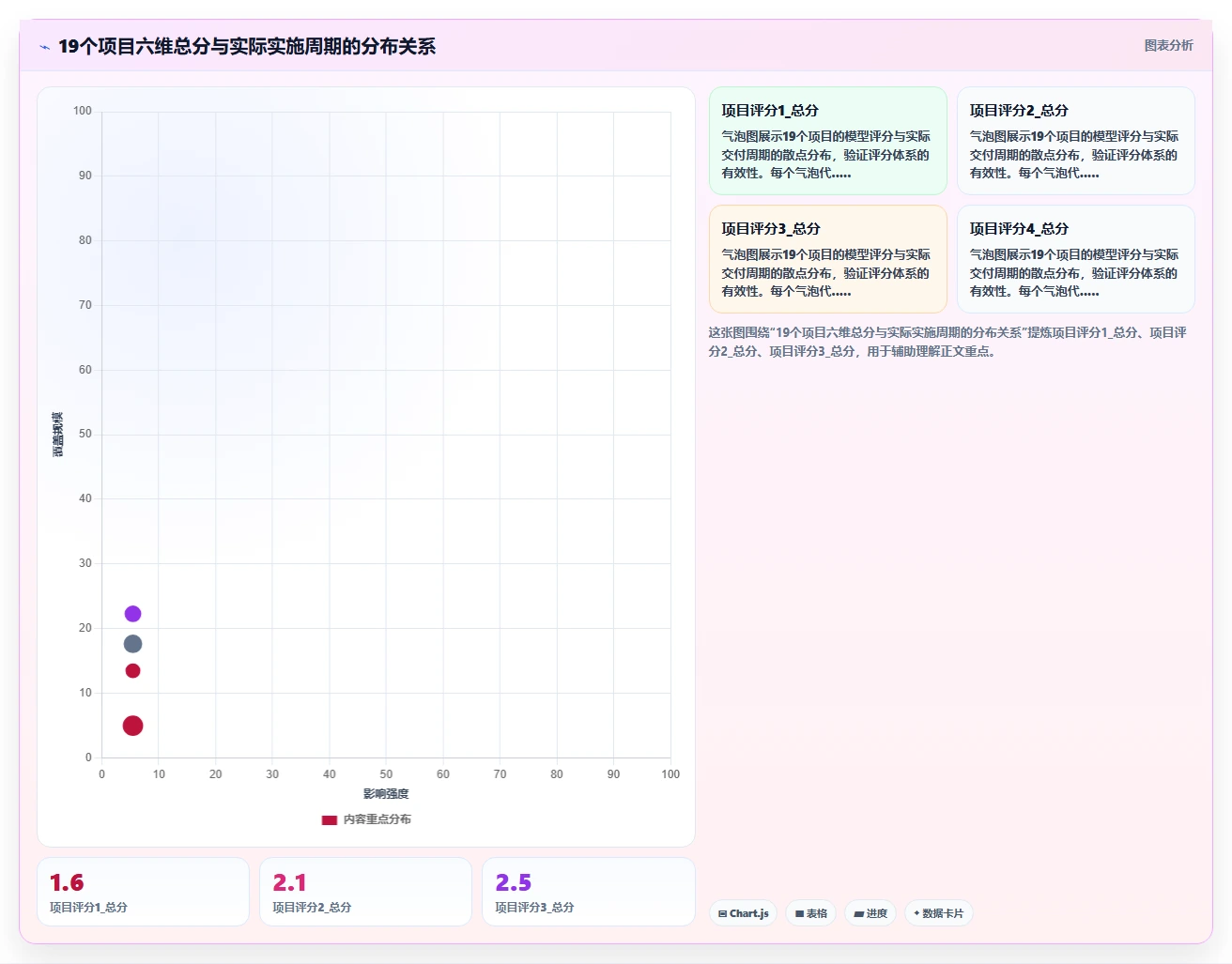Click the y-axis tick label 100
This screenshot has height=964, width=1232.
pos(83,111)
